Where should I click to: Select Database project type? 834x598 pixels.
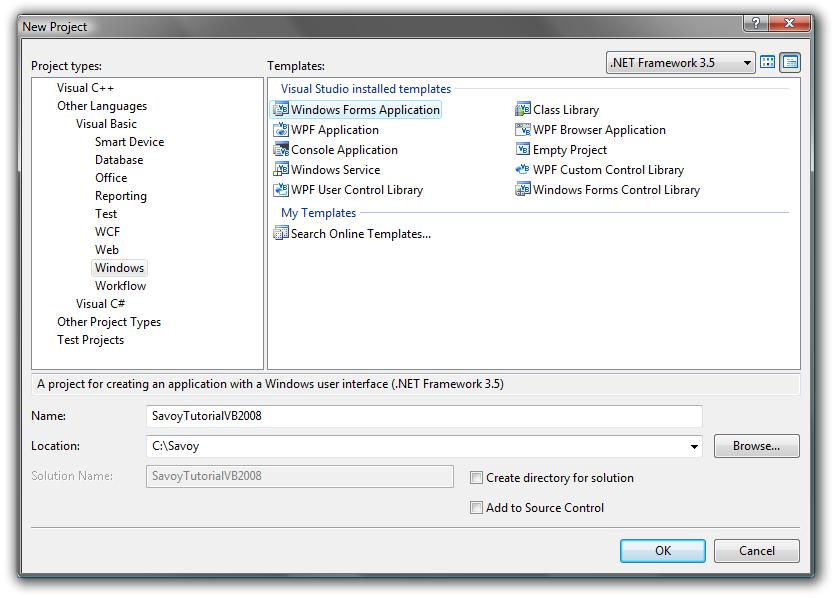tap(119, 160)
